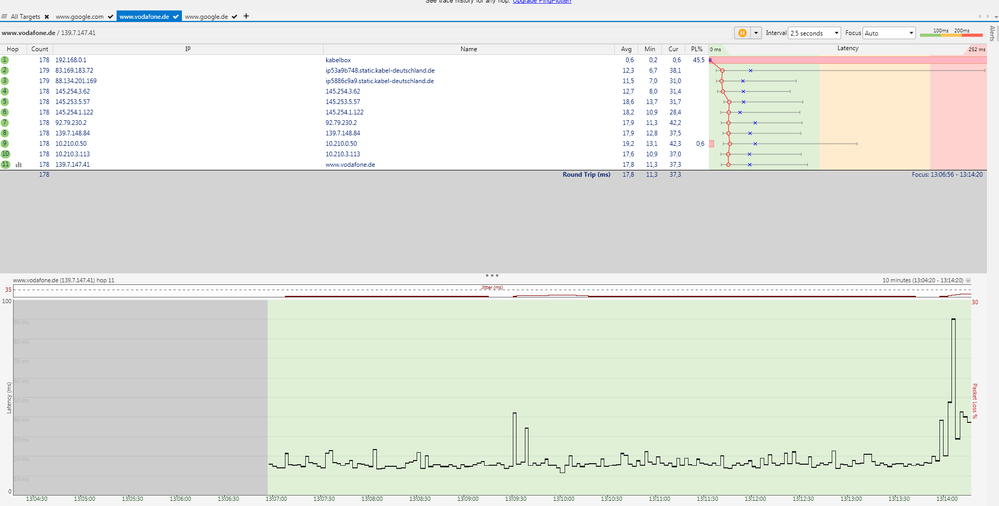Open the Interval 2,5 seconds dropdown
Screen dimensions: 999x506
(x=814, y=33)
